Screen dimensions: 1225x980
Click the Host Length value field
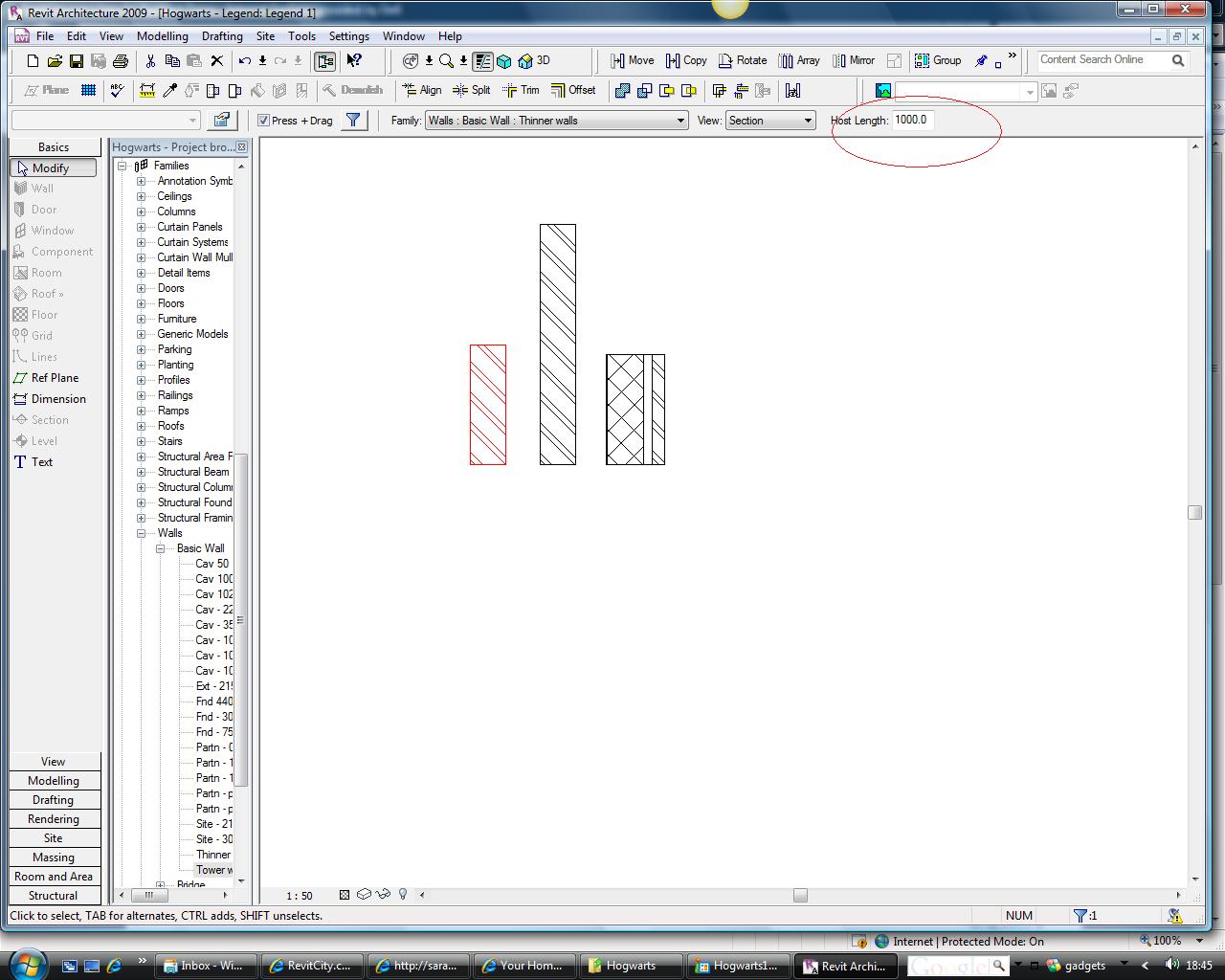click(x=913, y=121)
